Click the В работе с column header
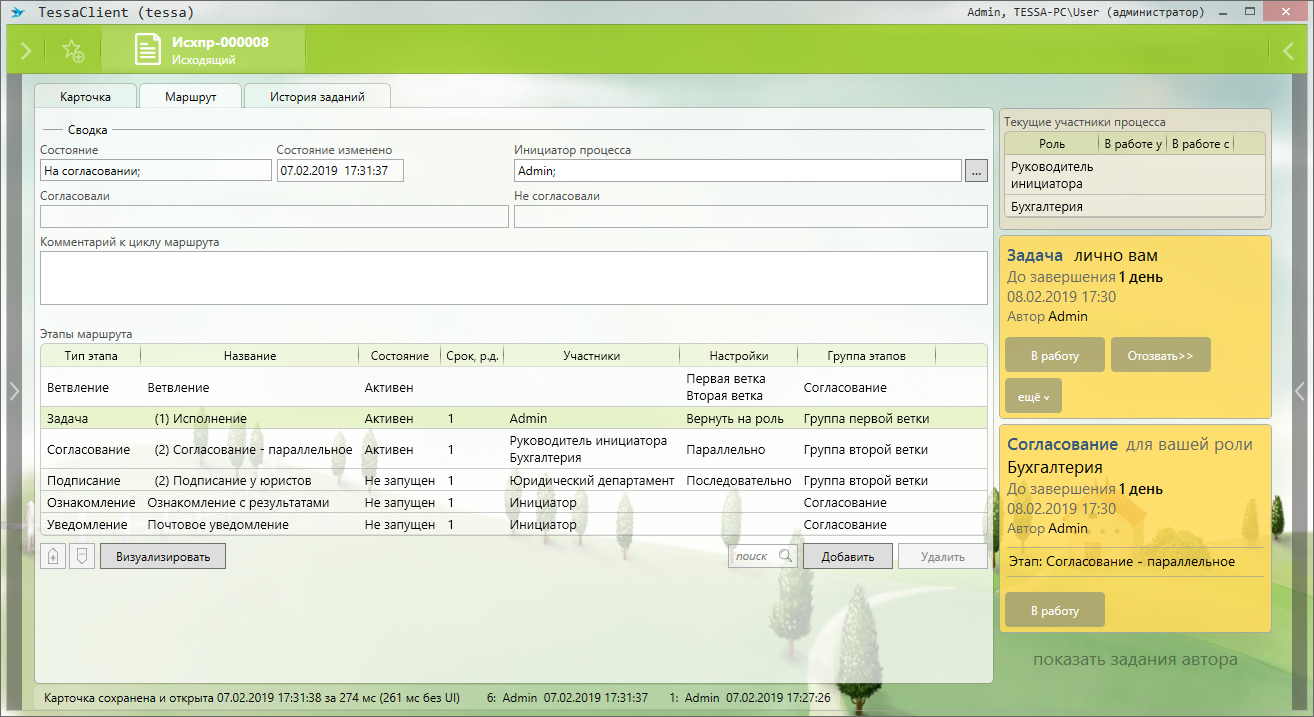 (1200, 144)
